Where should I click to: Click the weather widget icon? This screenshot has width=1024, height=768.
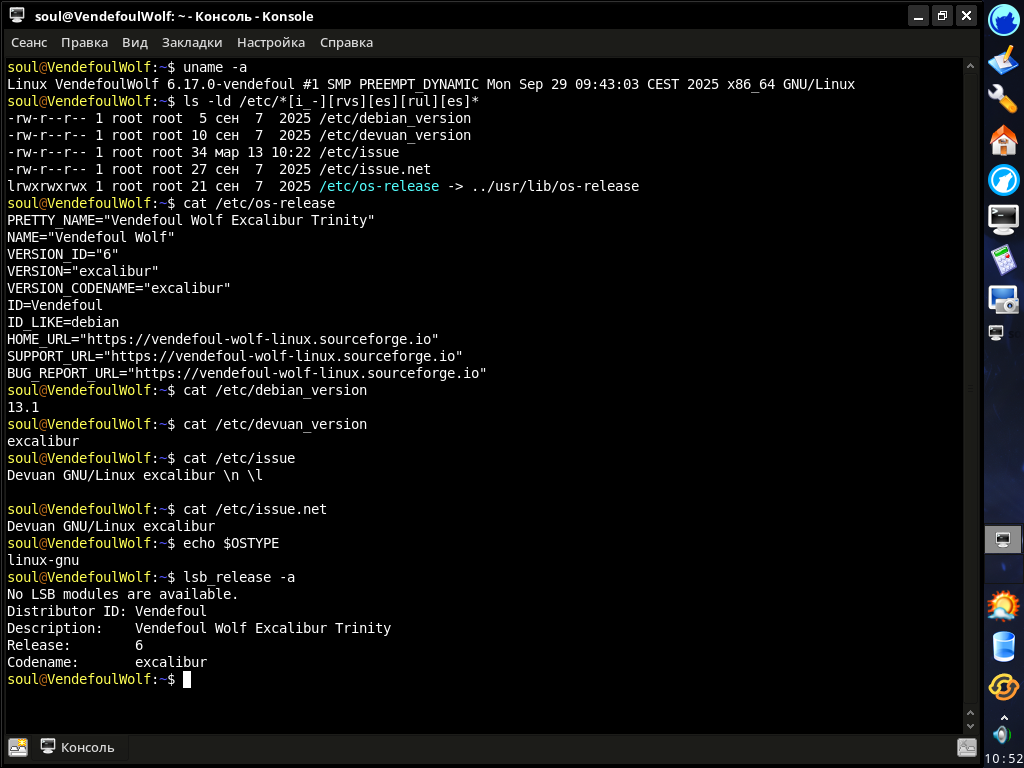1003,606
